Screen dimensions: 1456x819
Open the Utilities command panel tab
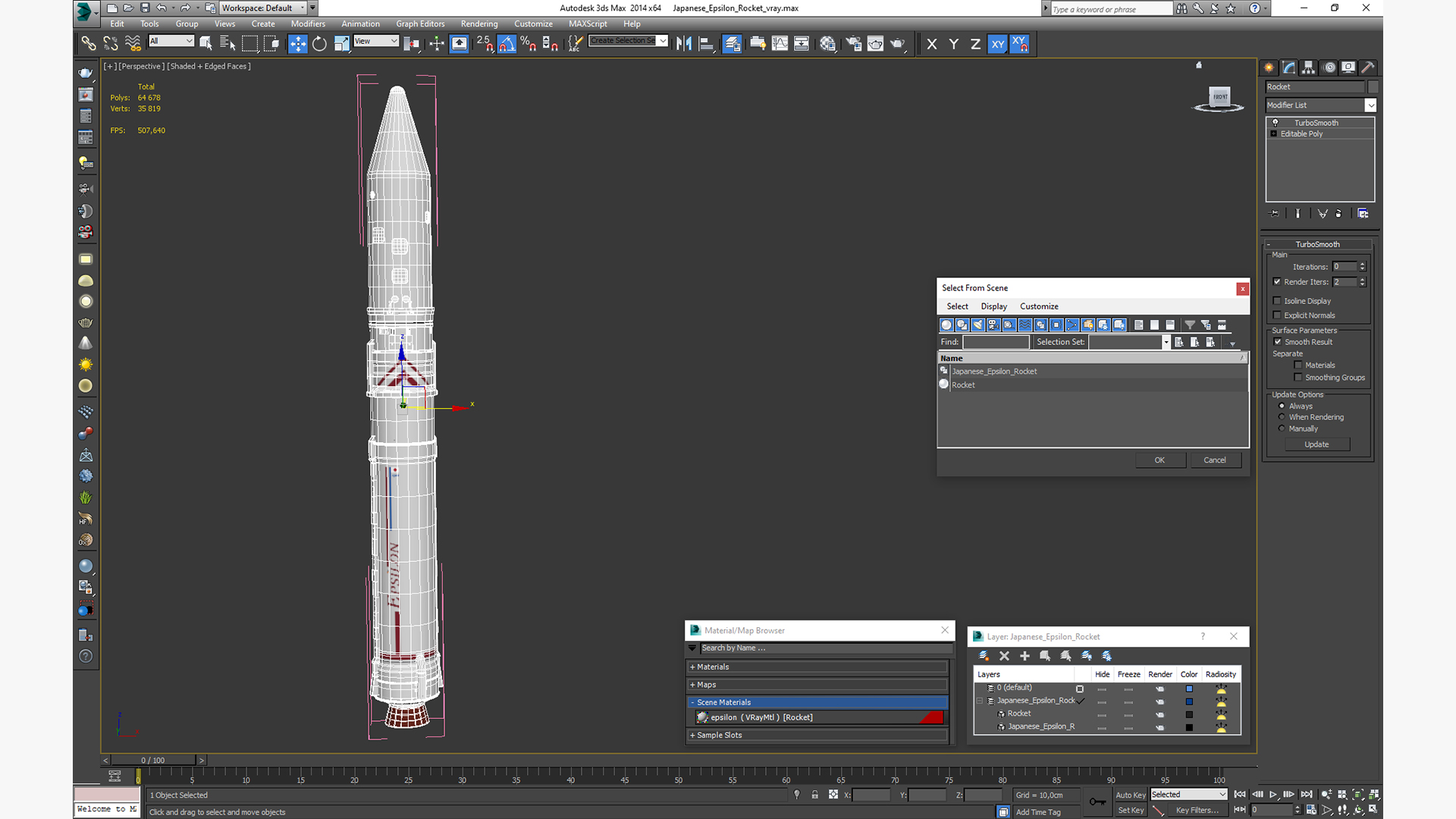(1368, 67)
